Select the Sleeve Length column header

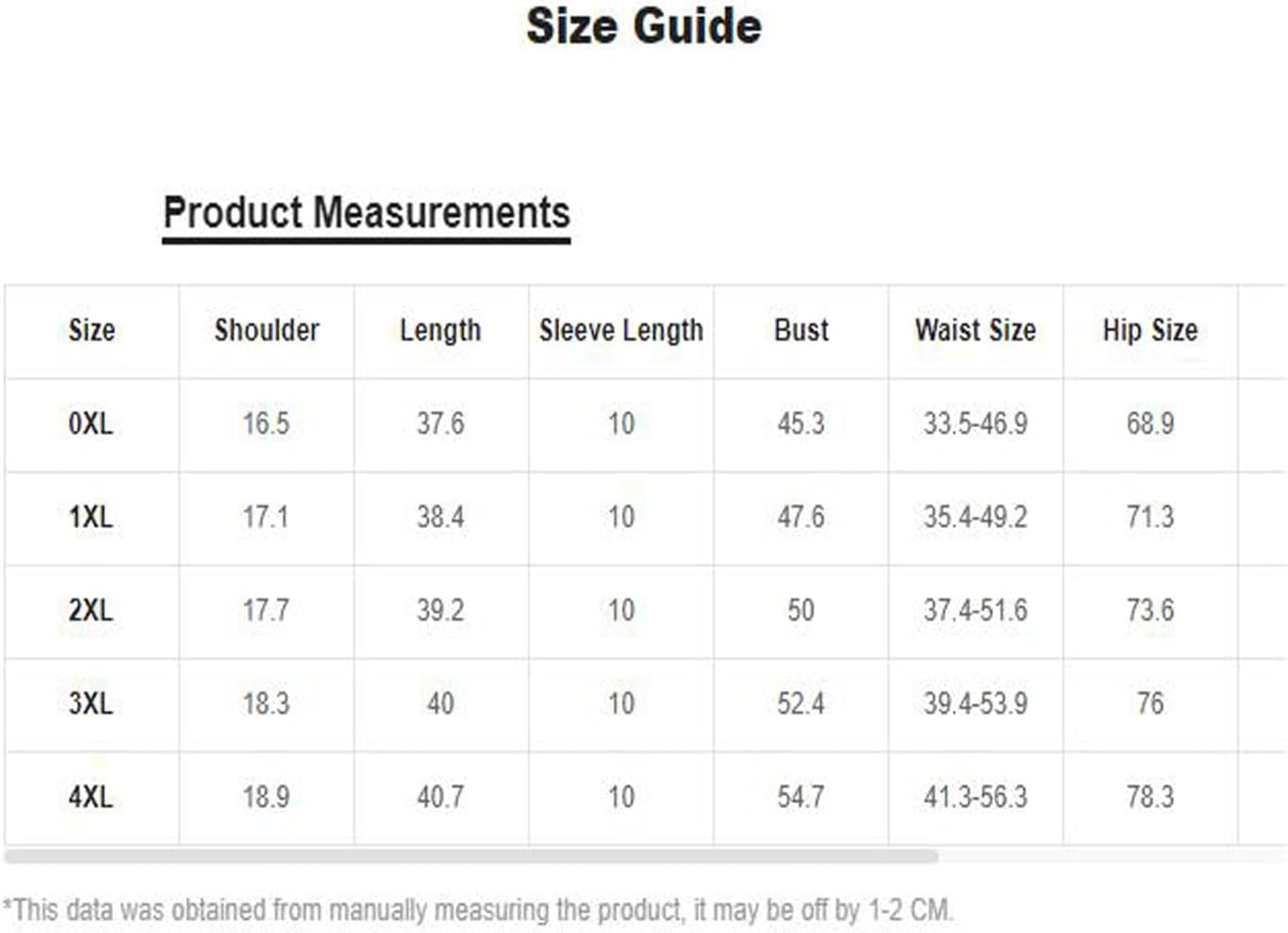pyautogui.click(x=621, y=331)
